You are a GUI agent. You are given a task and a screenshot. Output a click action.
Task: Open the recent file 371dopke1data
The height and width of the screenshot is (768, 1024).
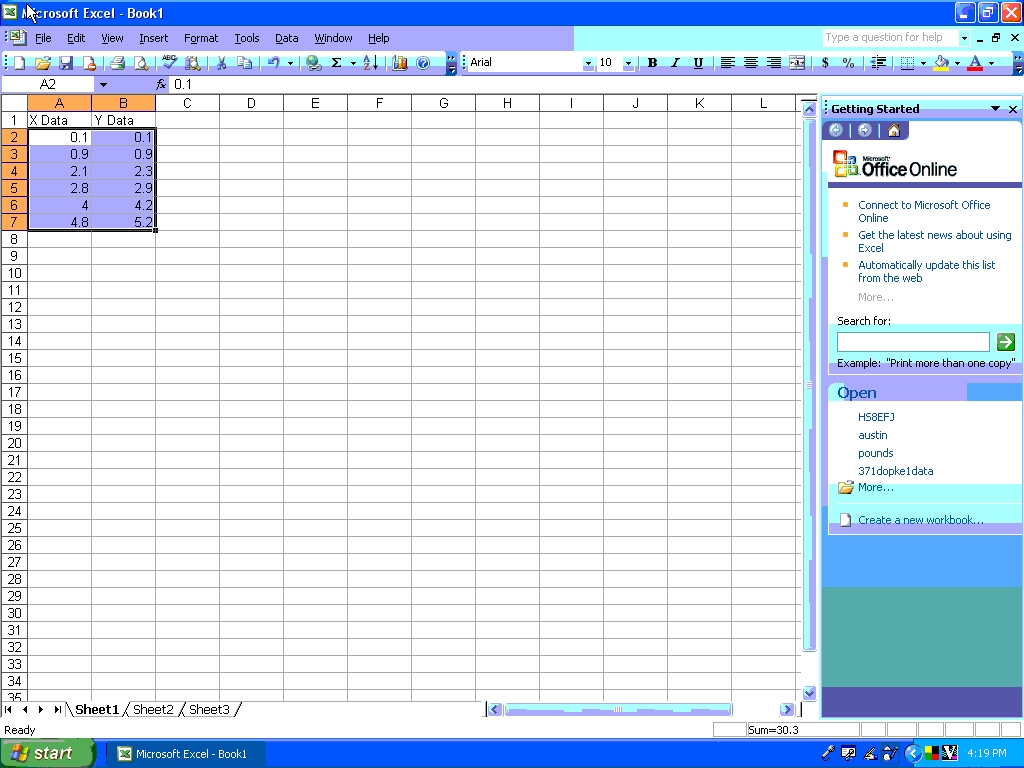pos(895,471)
